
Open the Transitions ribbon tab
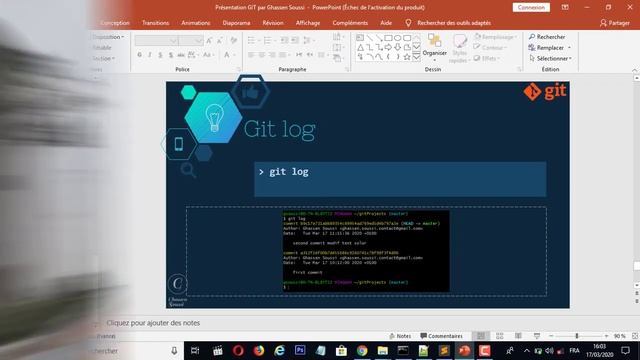(156, 23)
